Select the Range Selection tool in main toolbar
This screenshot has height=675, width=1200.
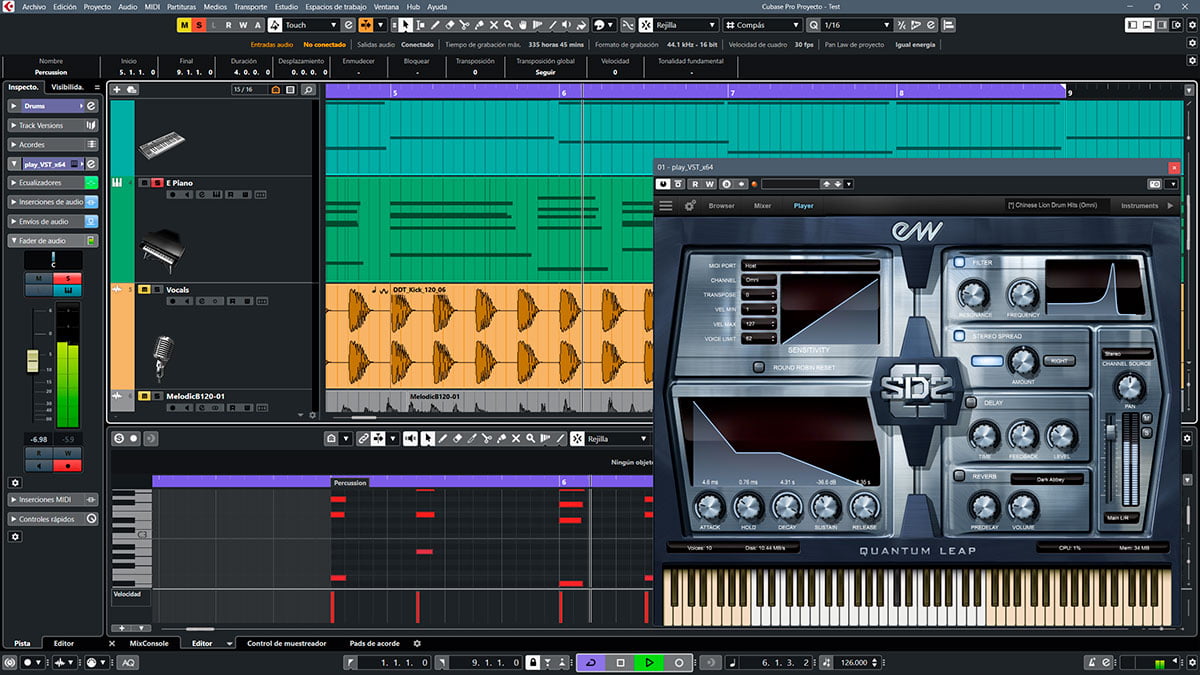pyautogui.click(x=420, y=25)
